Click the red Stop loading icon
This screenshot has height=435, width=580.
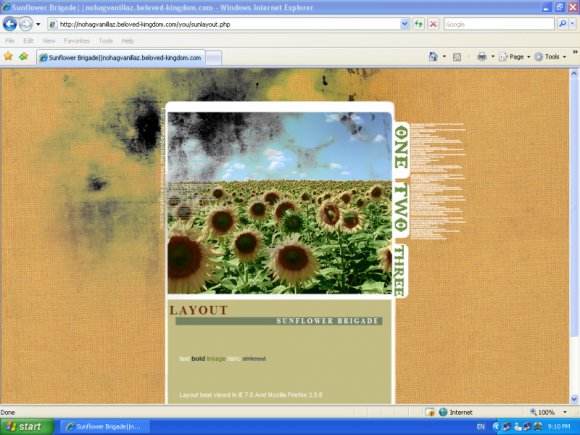coord(433,24)
